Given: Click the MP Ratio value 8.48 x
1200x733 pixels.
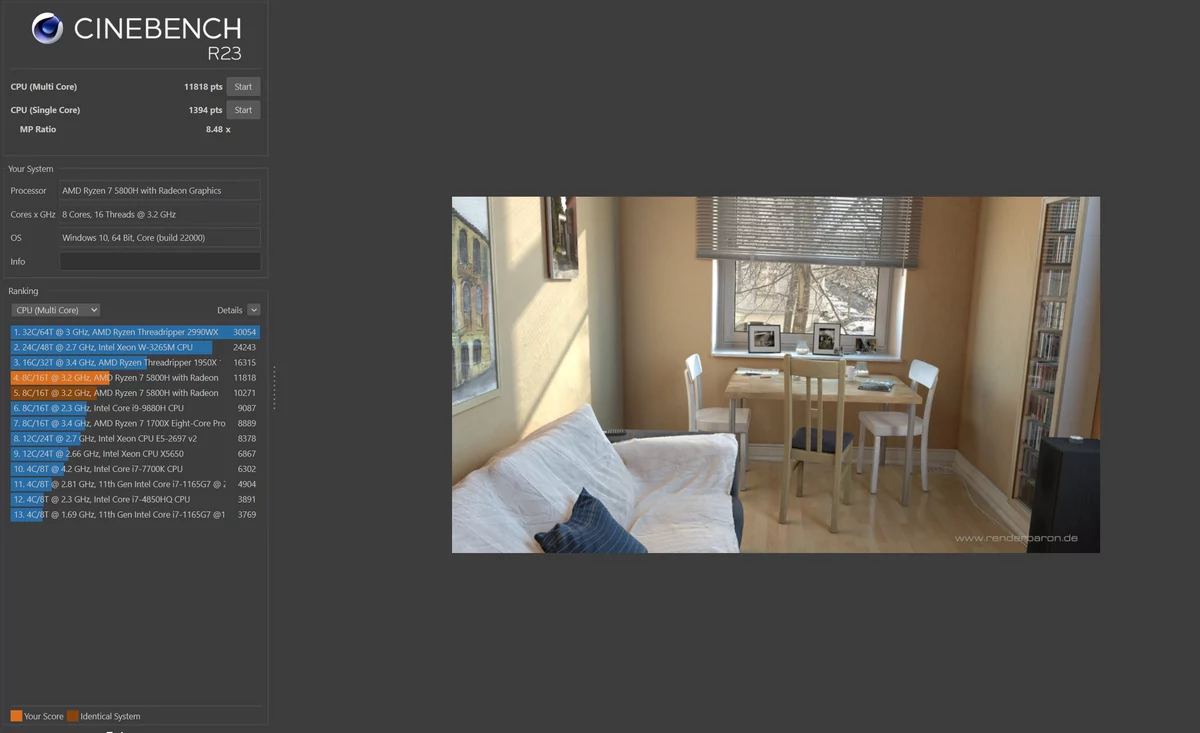Looking at the screenshot, I should [x=218, y=129].
